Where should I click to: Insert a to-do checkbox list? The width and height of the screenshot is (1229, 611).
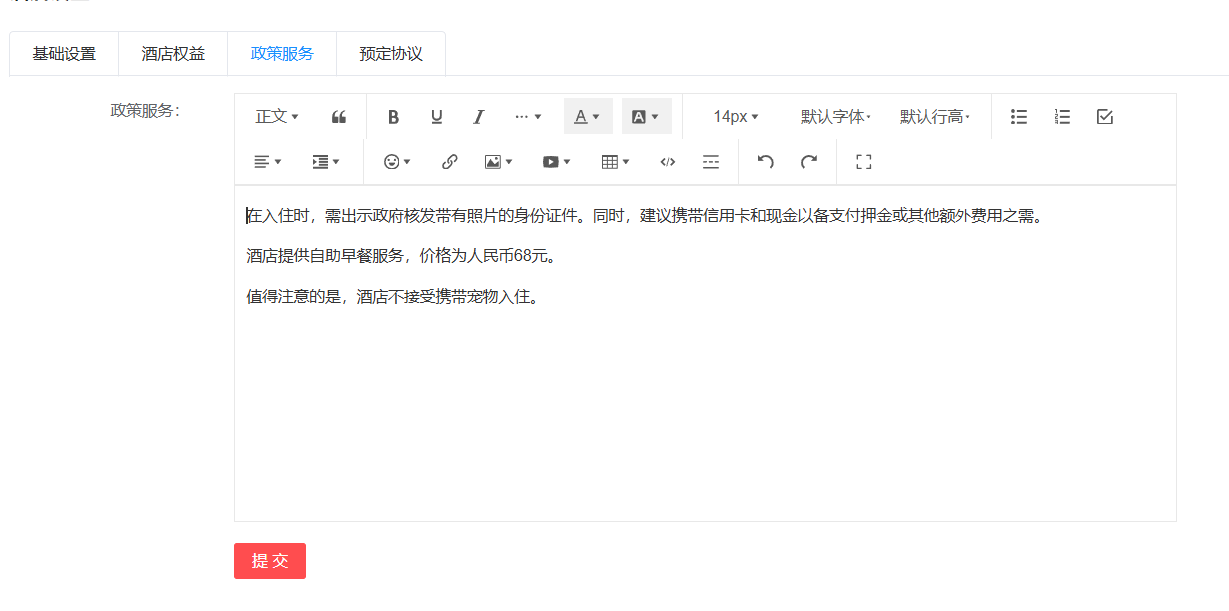pyautogui.click(x=1104, y=117)
